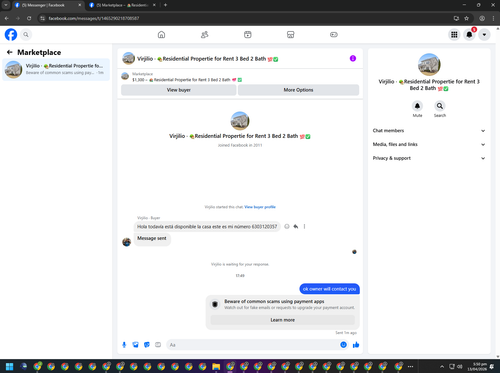Click Learn more about payment scams
The image size is (500, 373).
click(x=283, y=320)
